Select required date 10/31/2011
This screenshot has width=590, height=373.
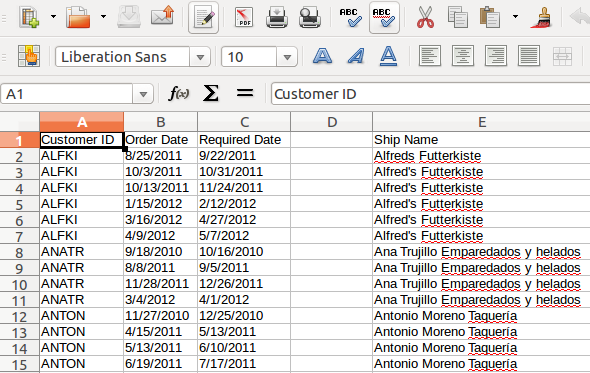pos(244,172)
